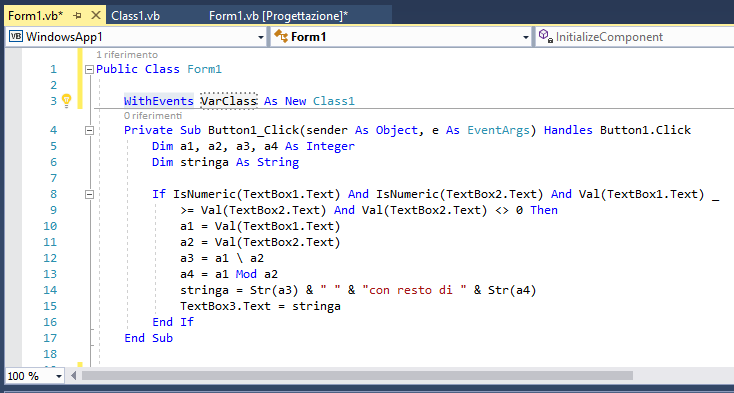Close the Form1.vb tab

[x=95, y=15]
